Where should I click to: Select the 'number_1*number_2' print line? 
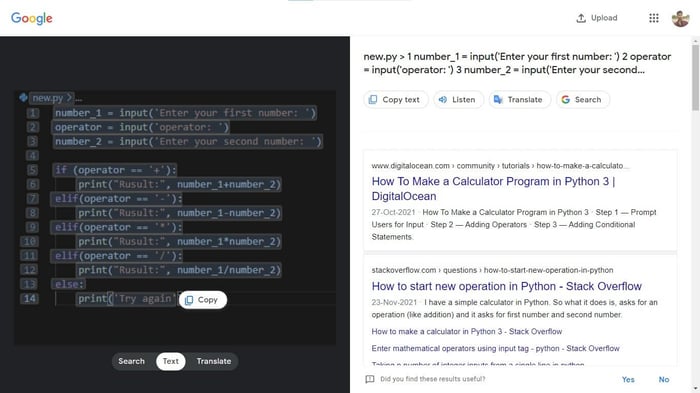pyautogui.click(x=179, y=242)
